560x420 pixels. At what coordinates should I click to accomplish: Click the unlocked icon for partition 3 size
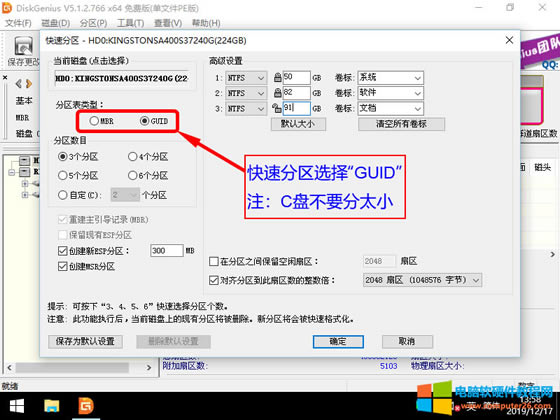277,108
